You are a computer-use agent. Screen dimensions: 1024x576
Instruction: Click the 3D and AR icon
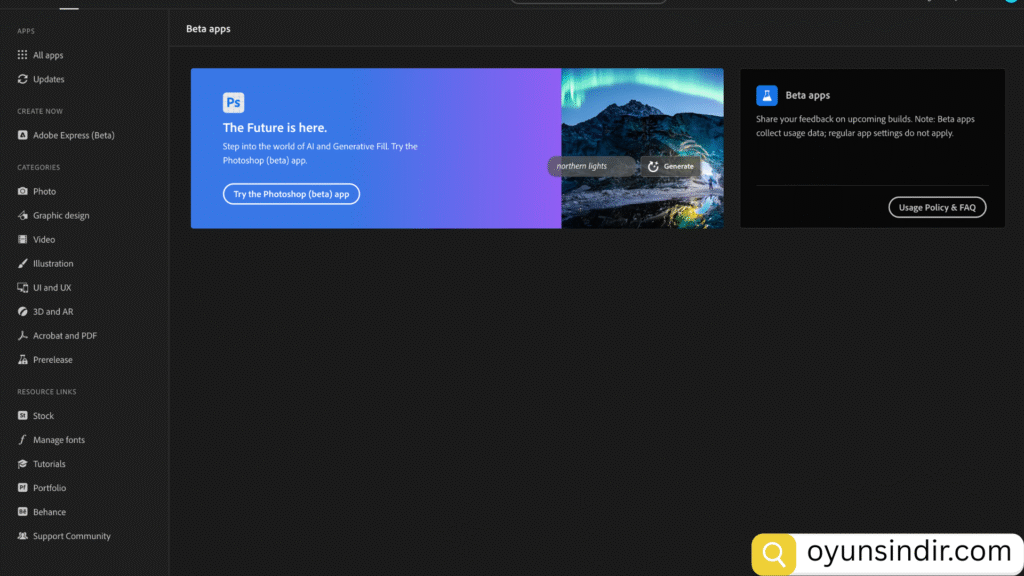click(23, 311)
